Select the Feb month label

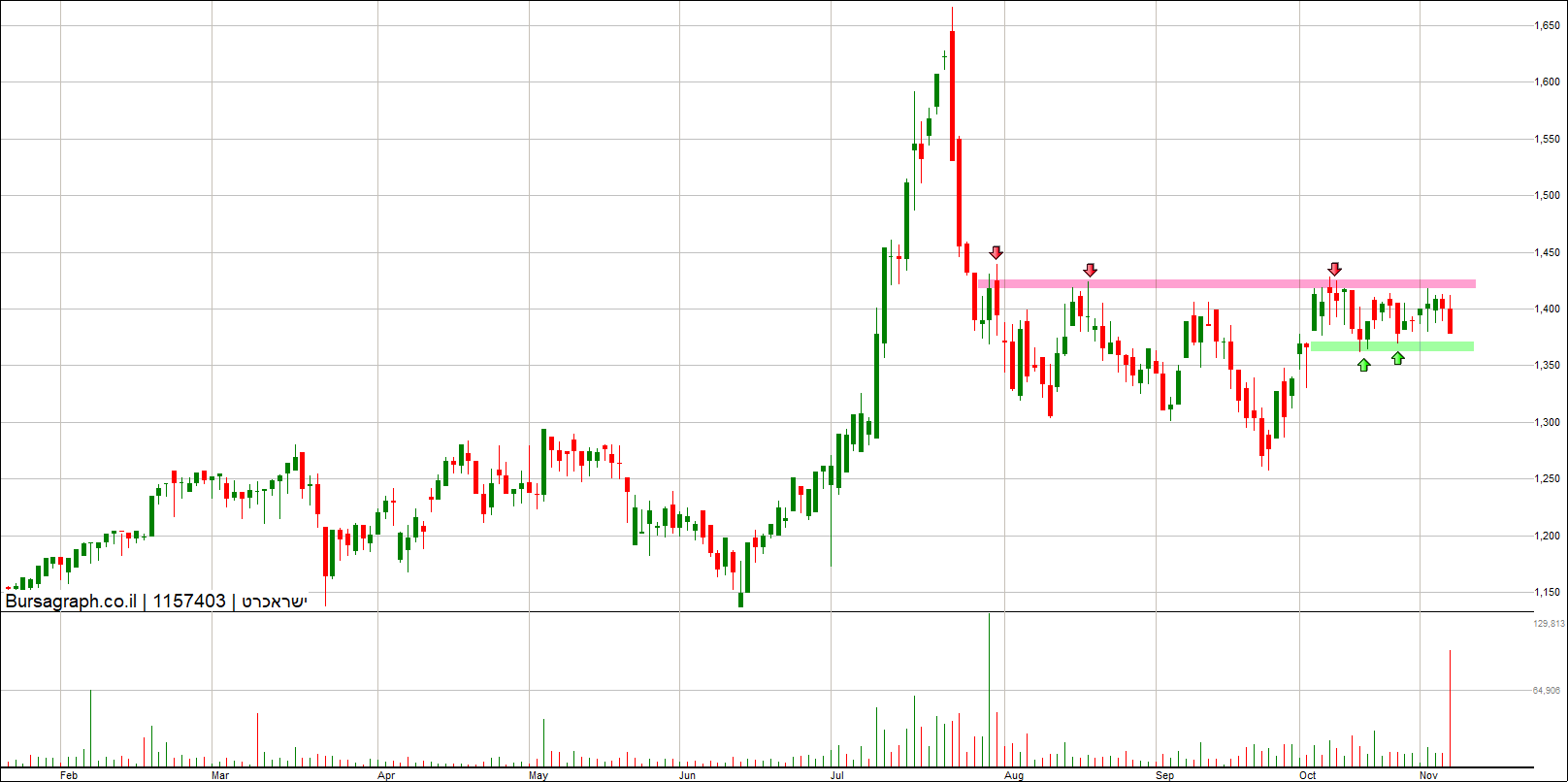[68, 775]
